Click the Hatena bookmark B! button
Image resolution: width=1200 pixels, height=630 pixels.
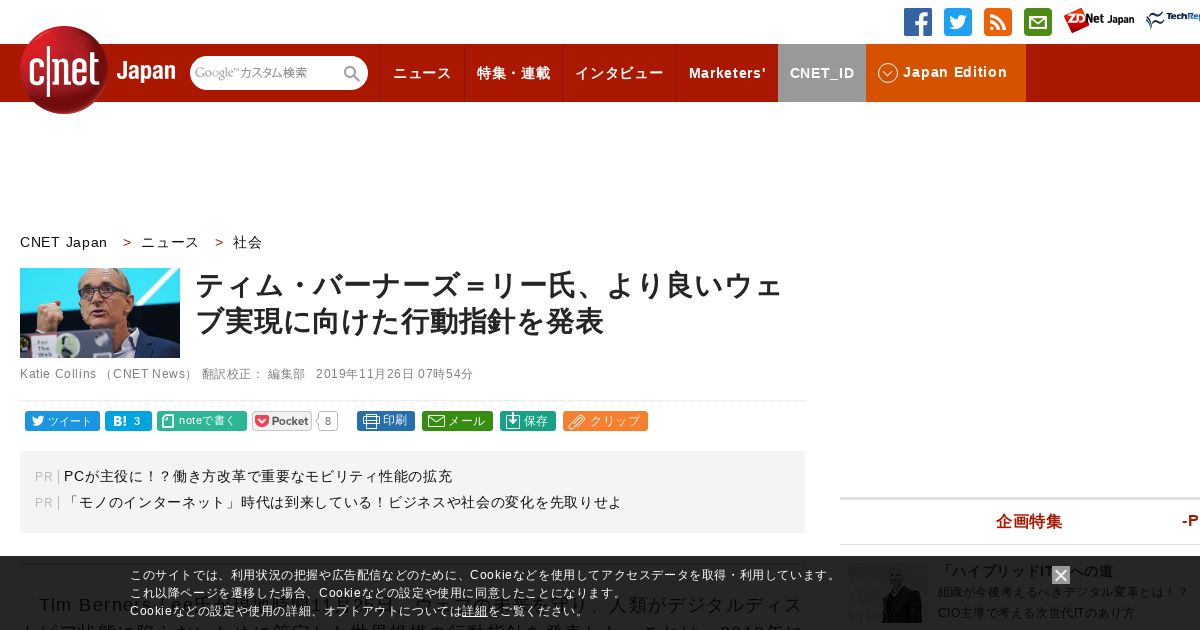click(128, 421)
